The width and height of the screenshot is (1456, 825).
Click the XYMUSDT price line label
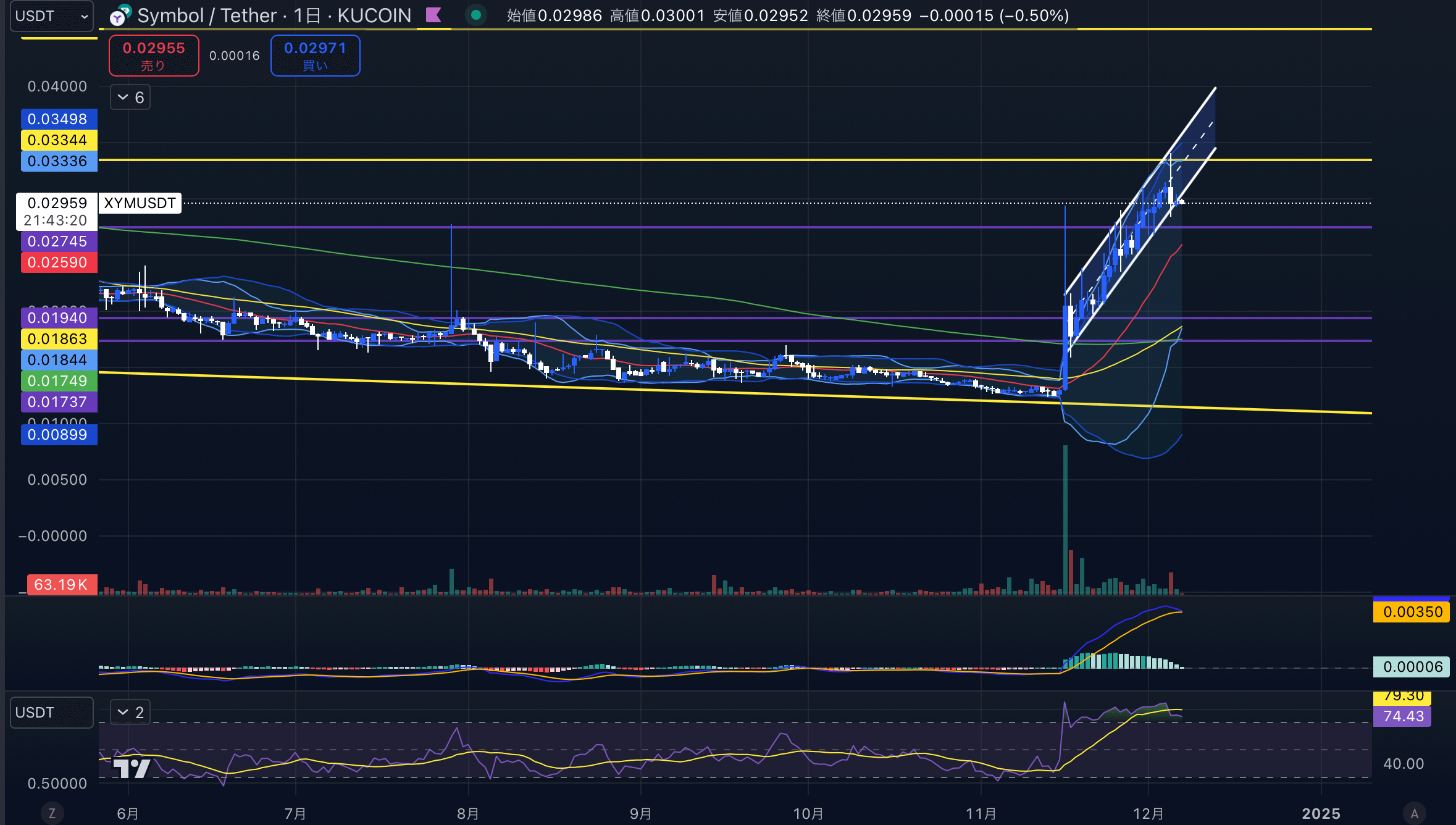(140, 203)
